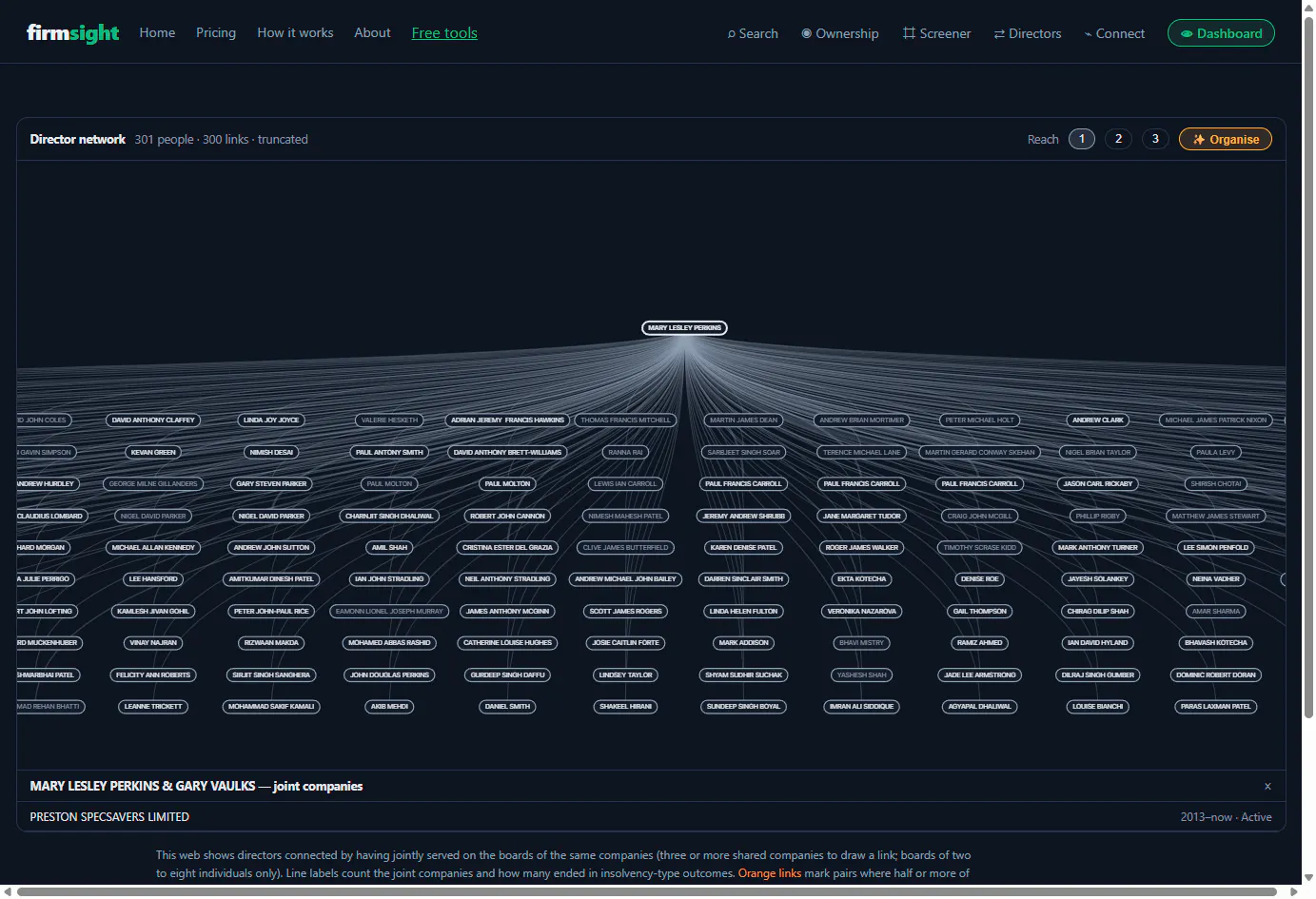1316x899 pixels.
Task: Click the horizontal scrollbar at the bottom
Action: pyautogui.click(x=647, y=892)
